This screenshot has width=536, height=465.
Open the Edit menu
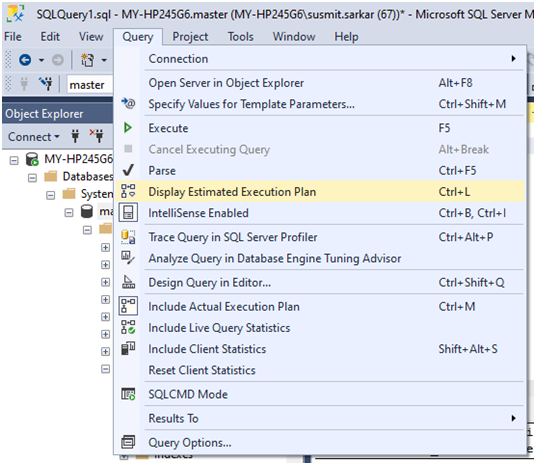click(x=50, y=37)
